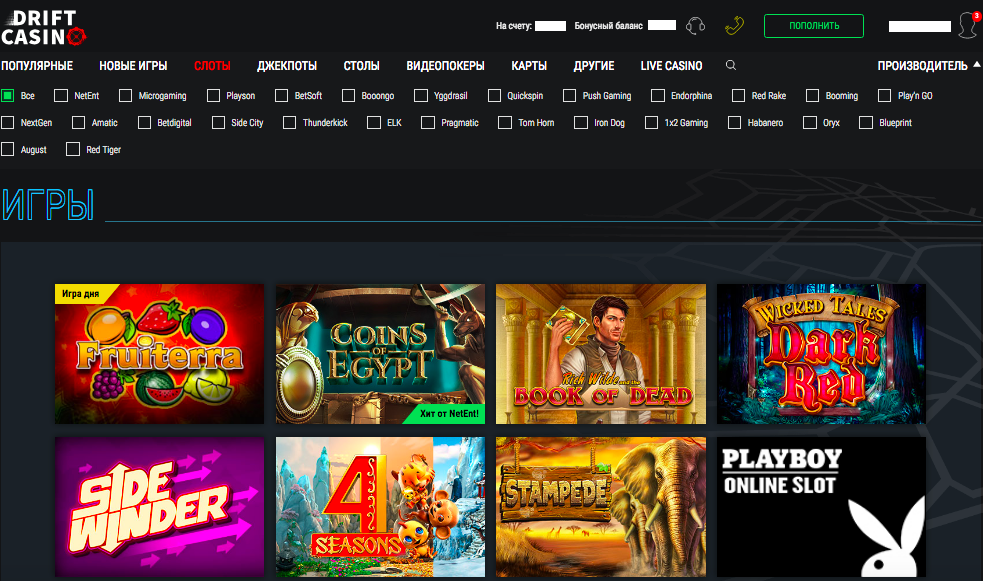This screenshot has width=983, height=581.
Task: Select the Популярные games category
Action: click(37, 66)
